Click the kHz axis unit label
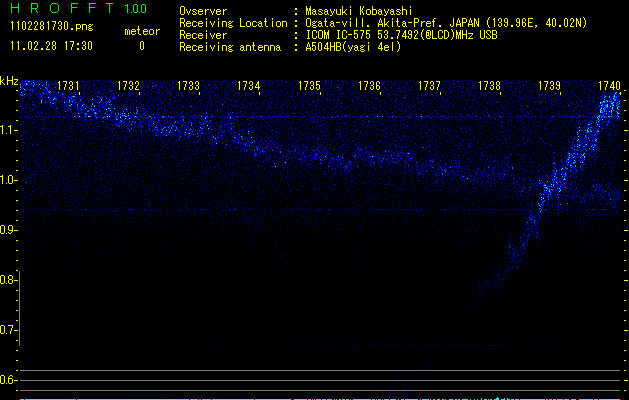This screenshot has height=400, width=629. (x=10, y=80)
